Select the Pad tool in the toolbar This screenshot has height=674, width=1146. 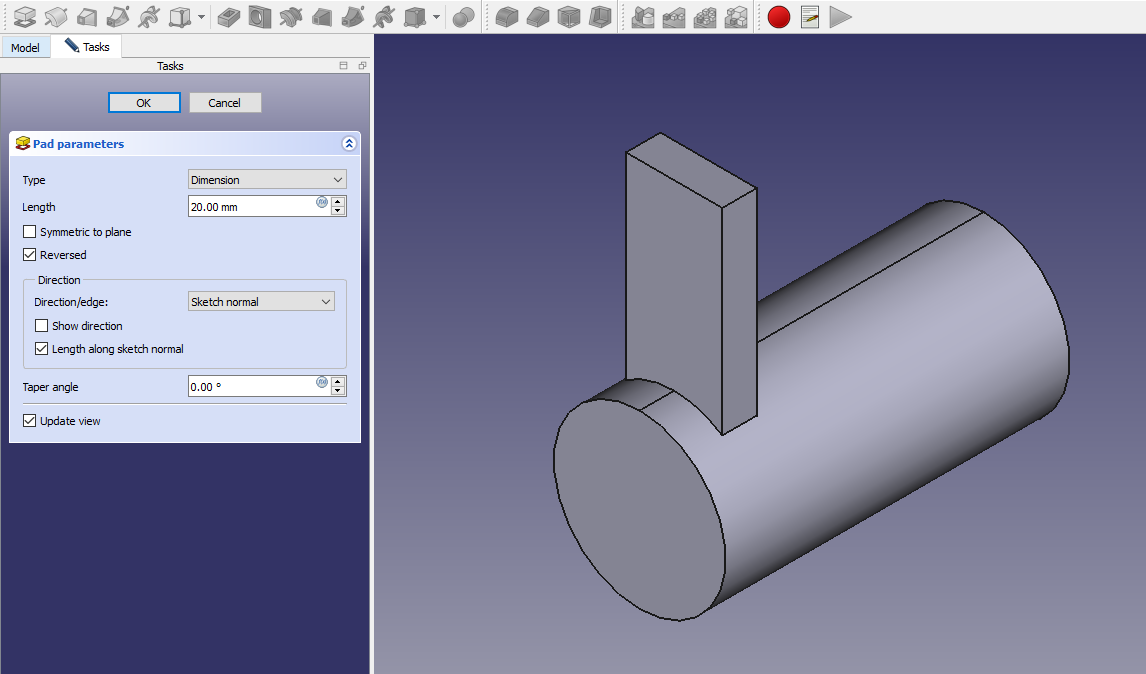[x=24, y=17]
